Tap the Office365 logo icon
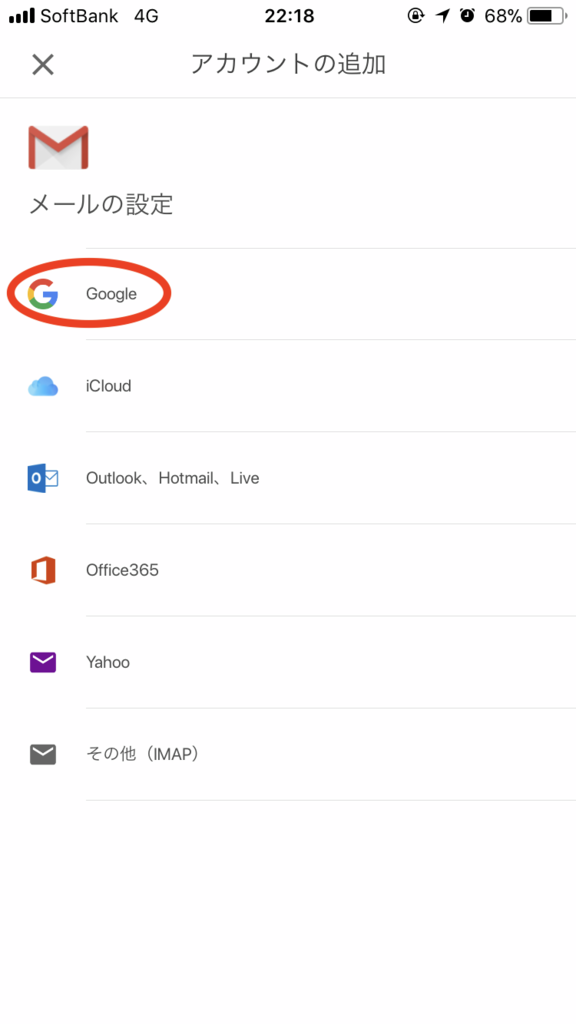Screen dimensions: 576x1024 tap(43, 570)
